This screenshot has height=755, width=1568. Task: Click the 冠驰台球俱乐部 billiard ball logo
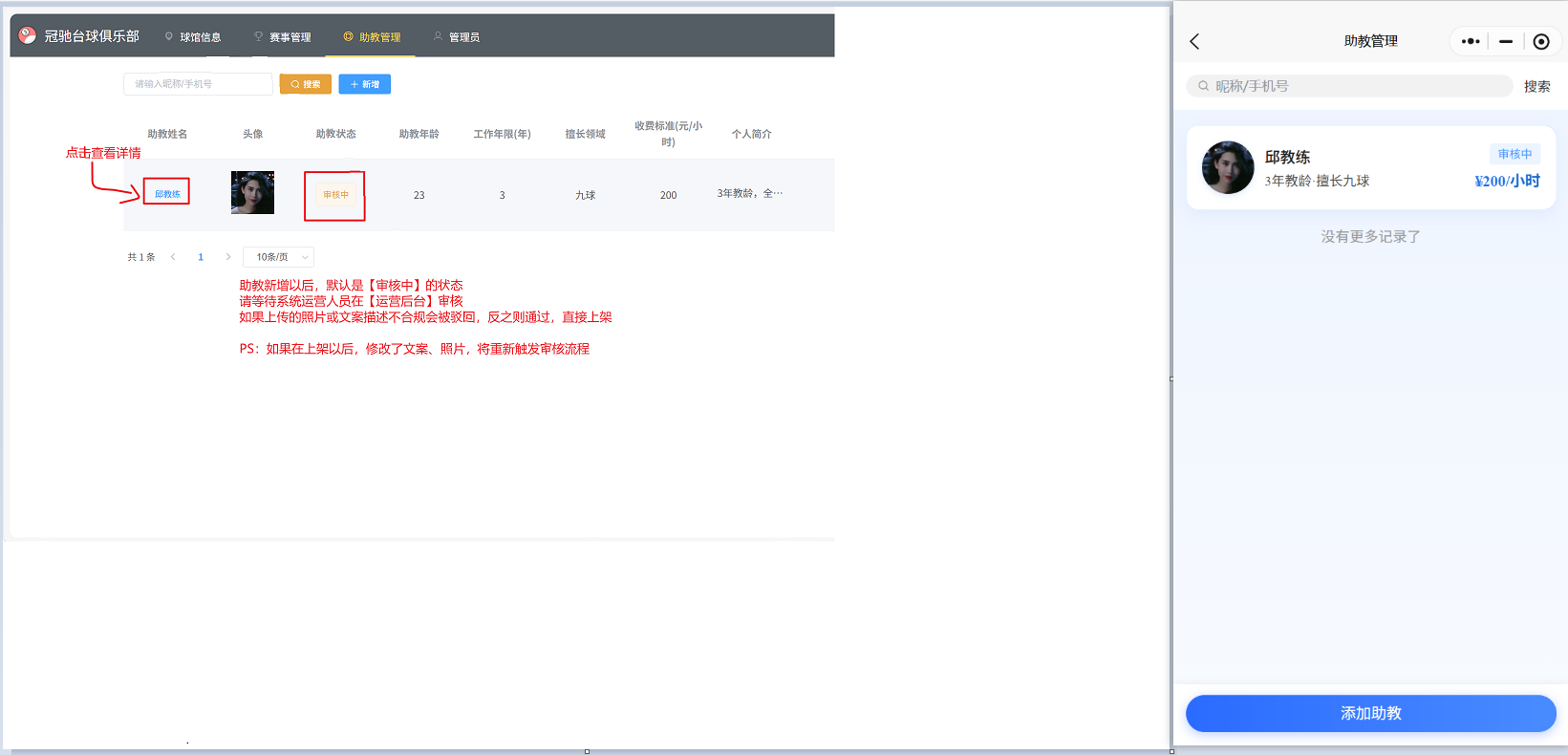click(28, 35)
